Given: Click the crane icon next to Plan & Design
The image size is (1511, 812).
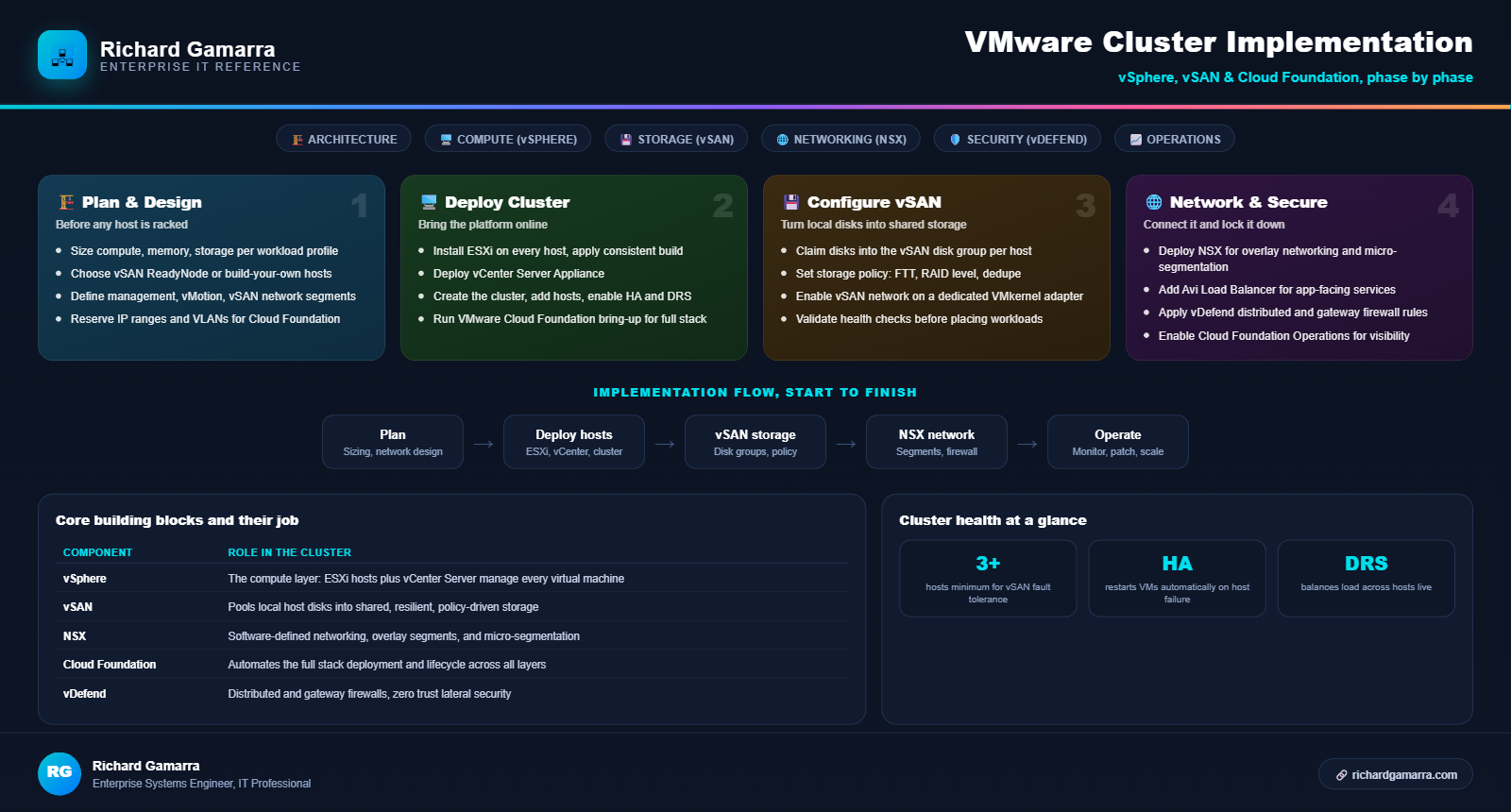Looking at the screenshot, I should (x=66, y=202).
